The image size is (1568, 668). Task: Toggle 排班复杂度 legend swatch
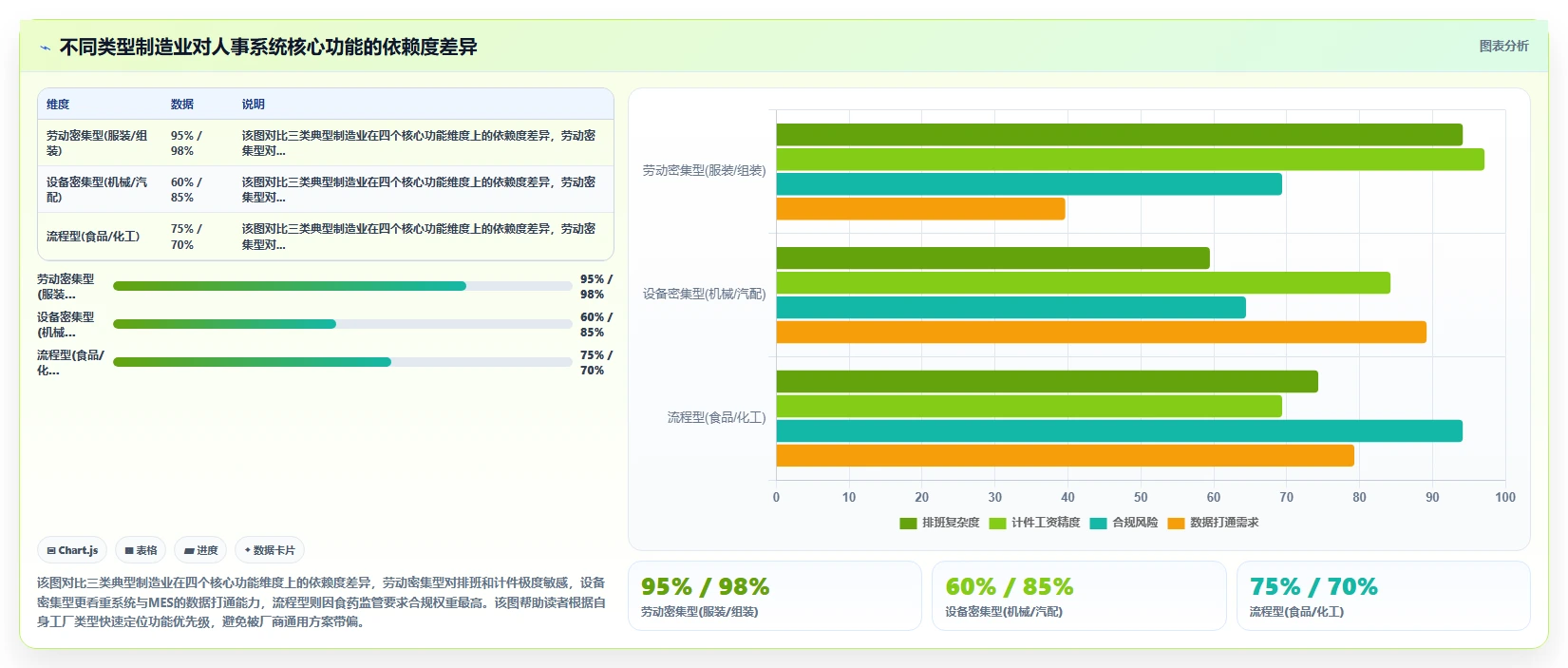908,523
